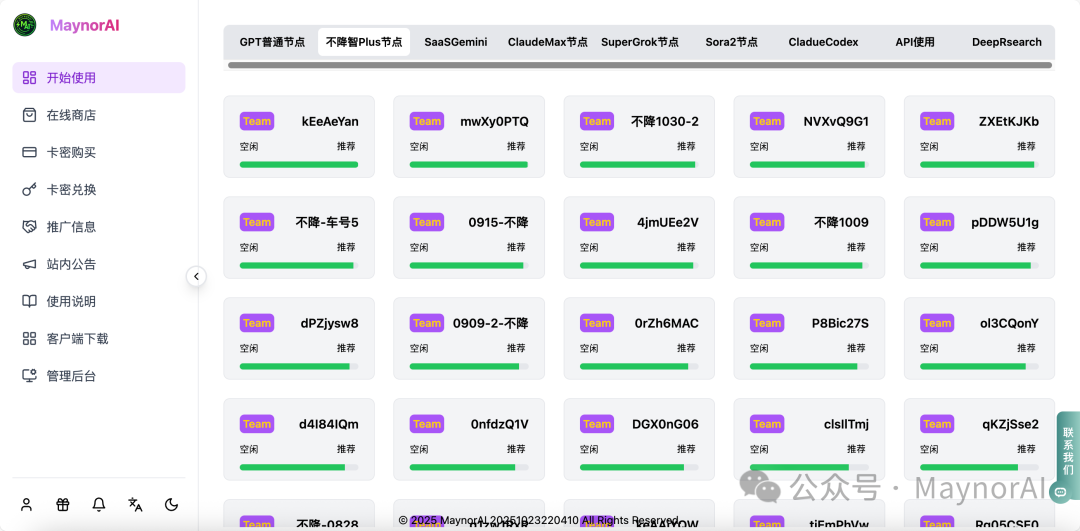Click the 站内公告 megaphone icon
The image size is (1080, 531).
(29, 264)
